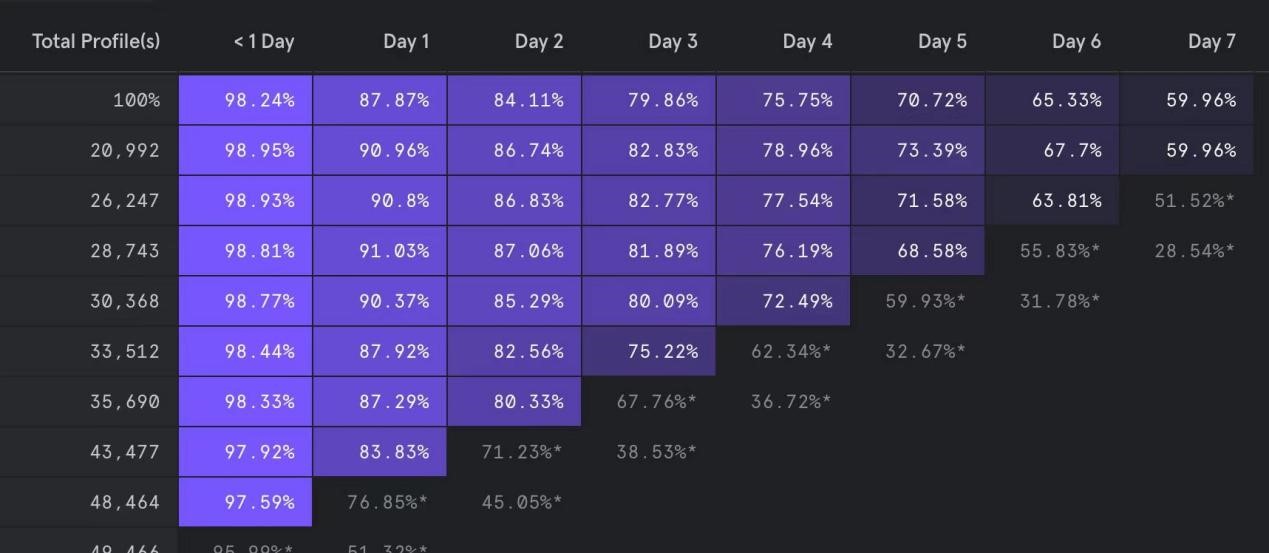Click the Total Profile(s) column header

coord(96,41)
